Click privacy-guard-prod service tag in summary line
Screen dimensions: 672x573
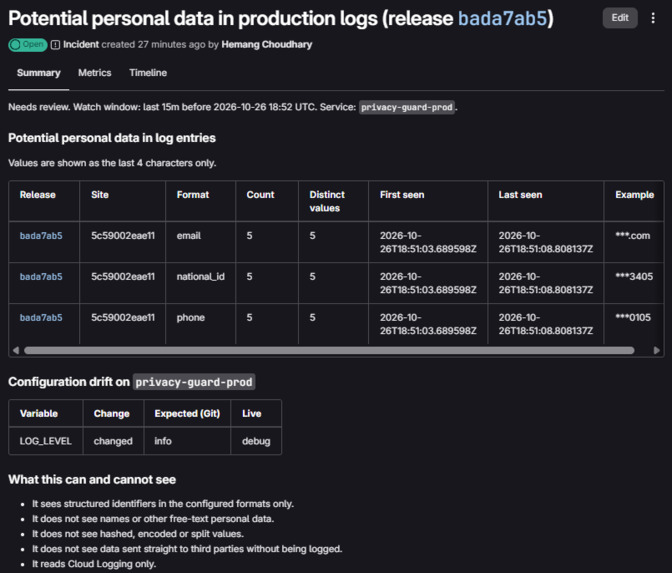pos(407,107)
